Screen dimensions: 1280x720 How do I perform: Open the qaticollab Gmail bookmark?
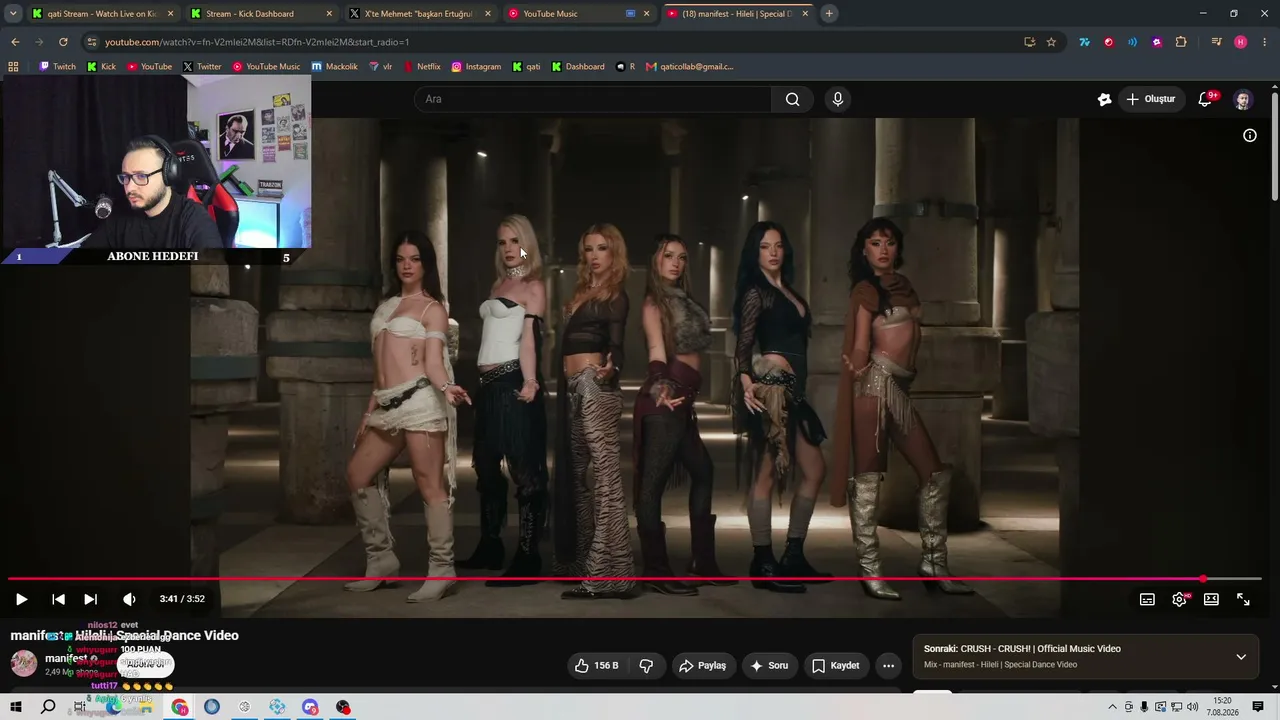click(x=690, y=67)
